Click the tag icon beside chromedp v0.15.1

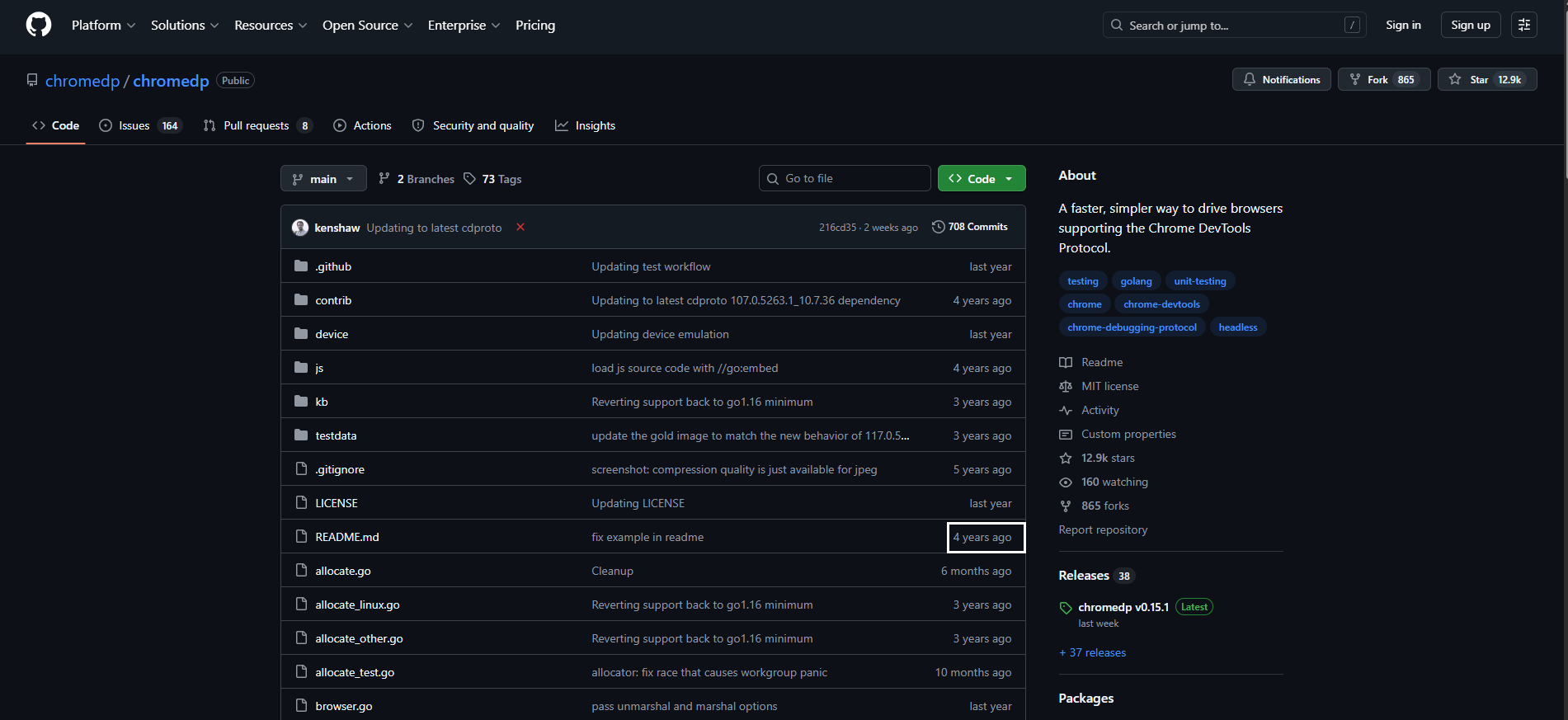pos(1066,608)
